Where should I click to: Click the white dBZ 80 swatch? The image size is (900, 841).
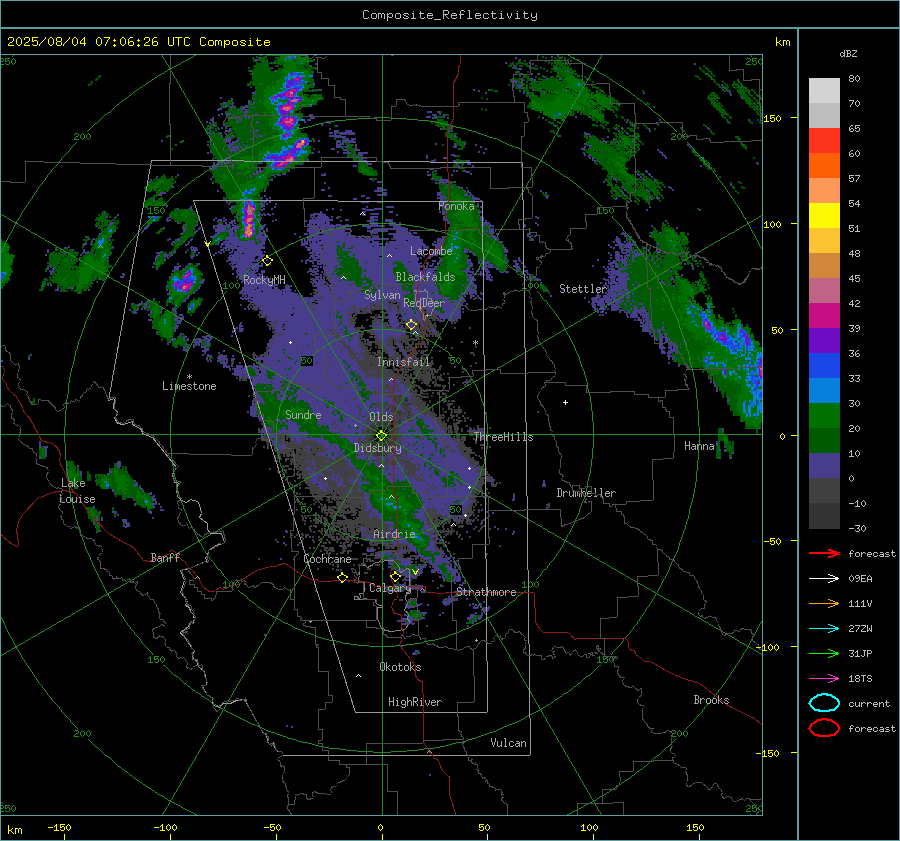(824, 90)
